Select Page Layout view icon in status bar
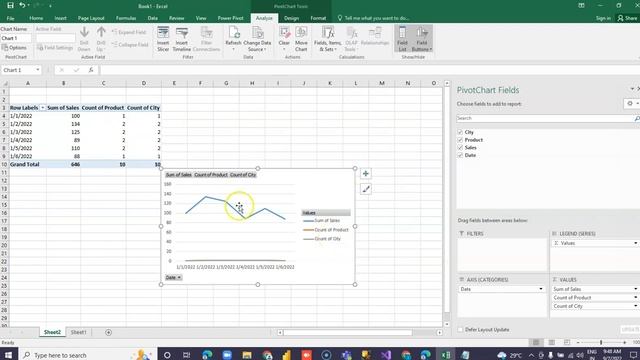 (x=551, y=342)
